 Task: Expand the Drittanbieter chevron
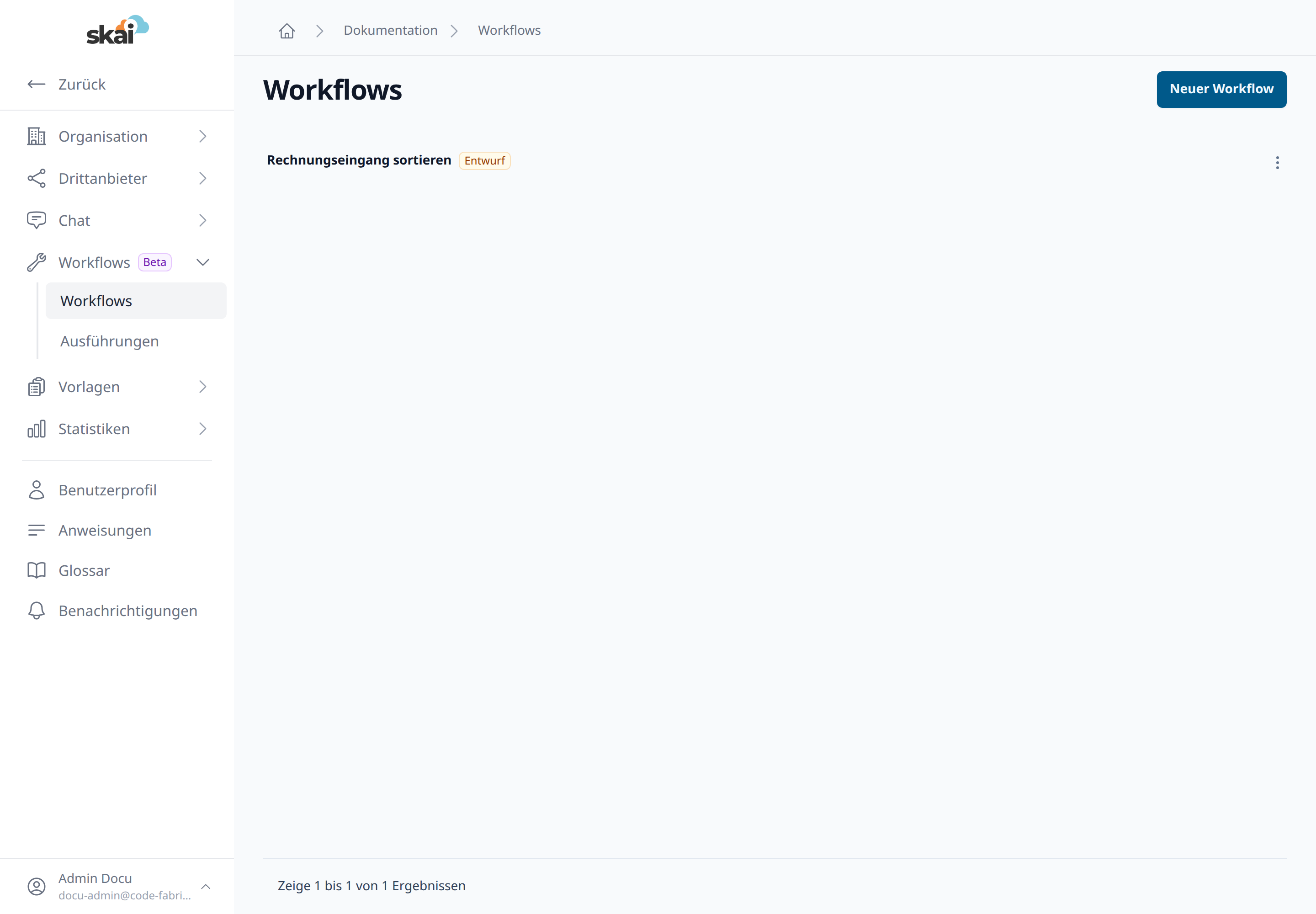tap(203, 178)
